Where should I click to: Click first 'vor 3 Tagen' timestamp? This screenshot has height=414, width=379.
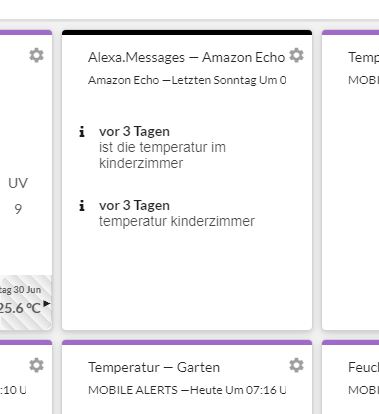click(134, 132)
